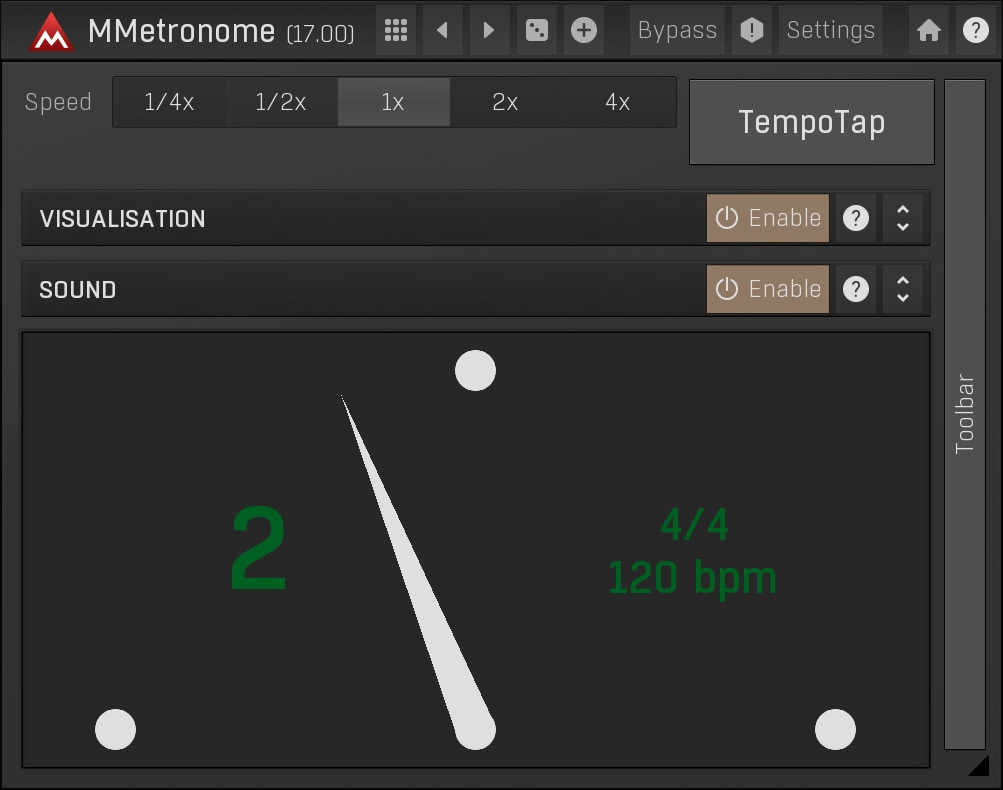Click the home icon
The height and width of the screenshot is (790, 1003).
click(929, 30)
